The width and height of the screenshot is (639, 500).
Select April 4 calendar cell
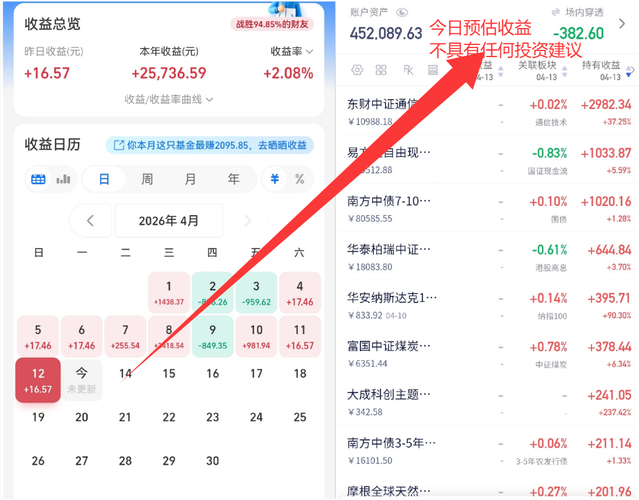click(x=300, y=293)
